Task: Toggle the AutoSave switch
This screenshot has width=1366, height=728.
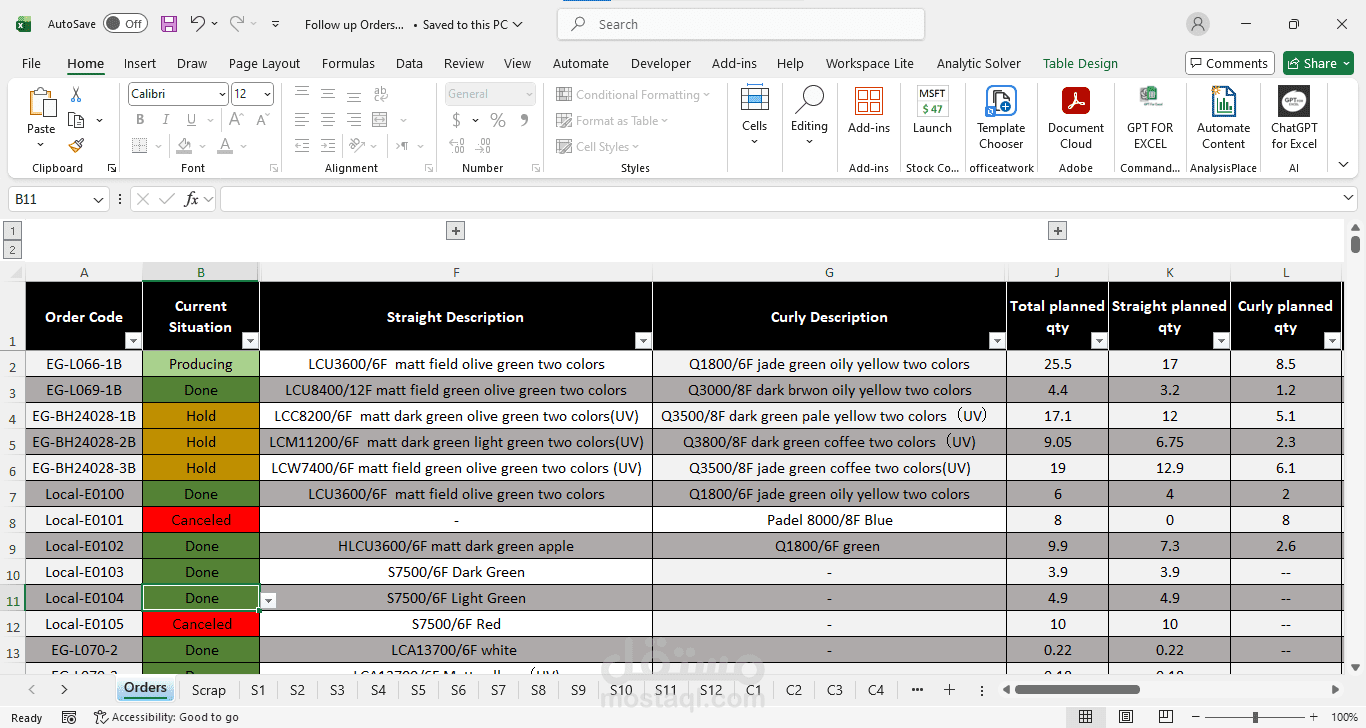Action: coord(125,24)
